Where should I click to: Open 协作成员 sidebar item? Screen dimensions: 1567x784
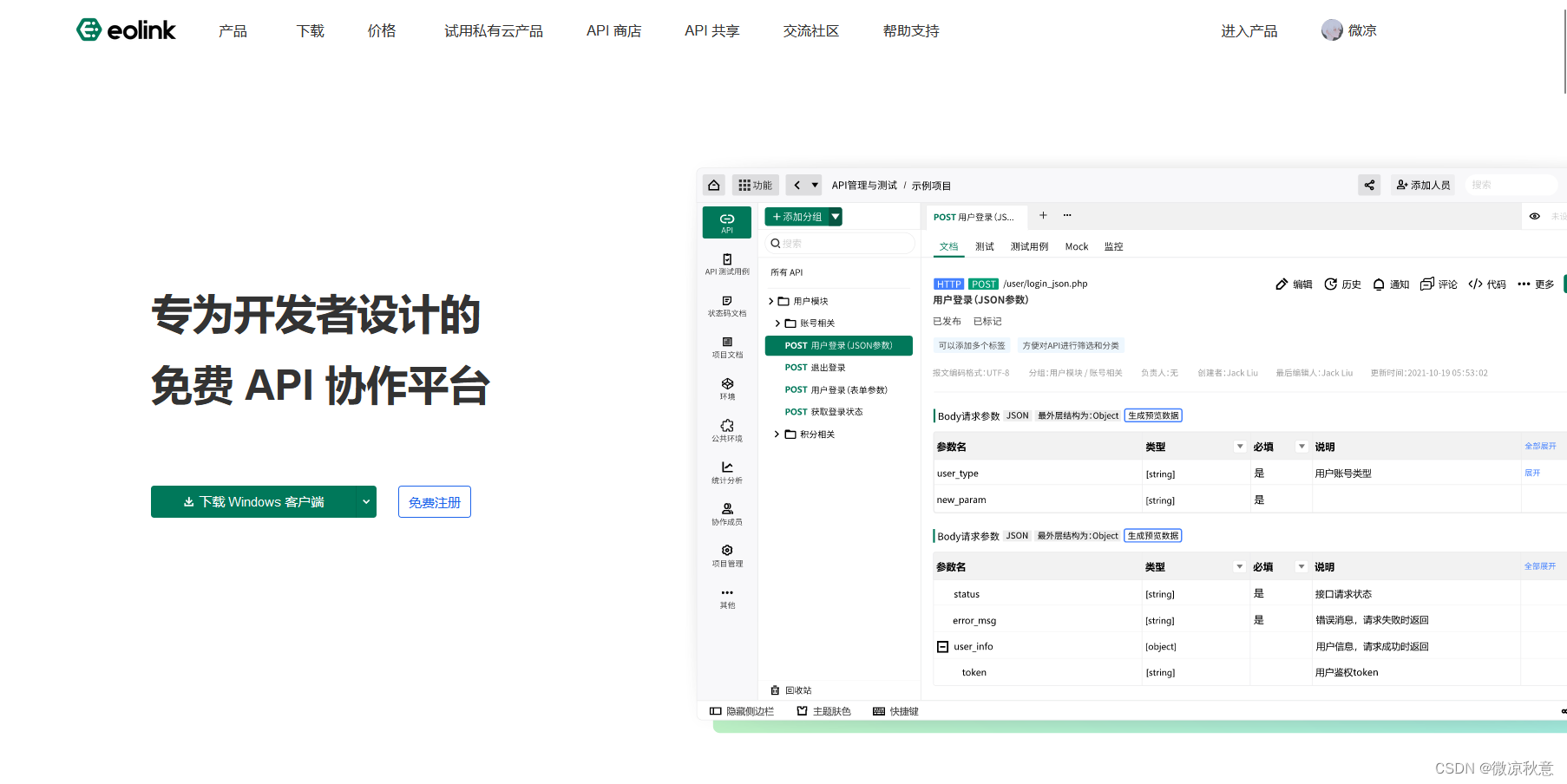(727, 514)
